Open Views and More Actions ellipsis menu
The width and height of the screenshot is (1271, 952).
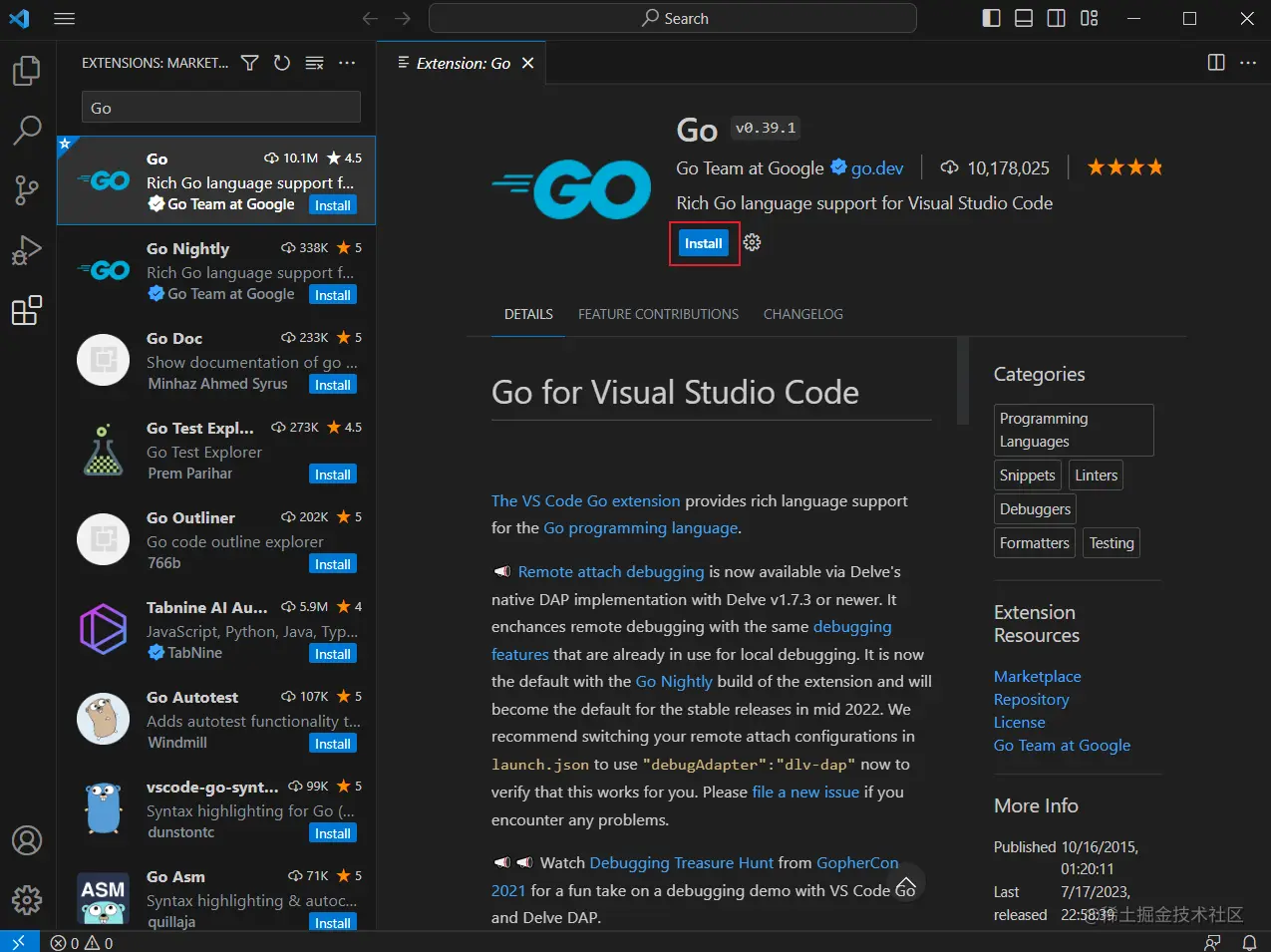347,63
